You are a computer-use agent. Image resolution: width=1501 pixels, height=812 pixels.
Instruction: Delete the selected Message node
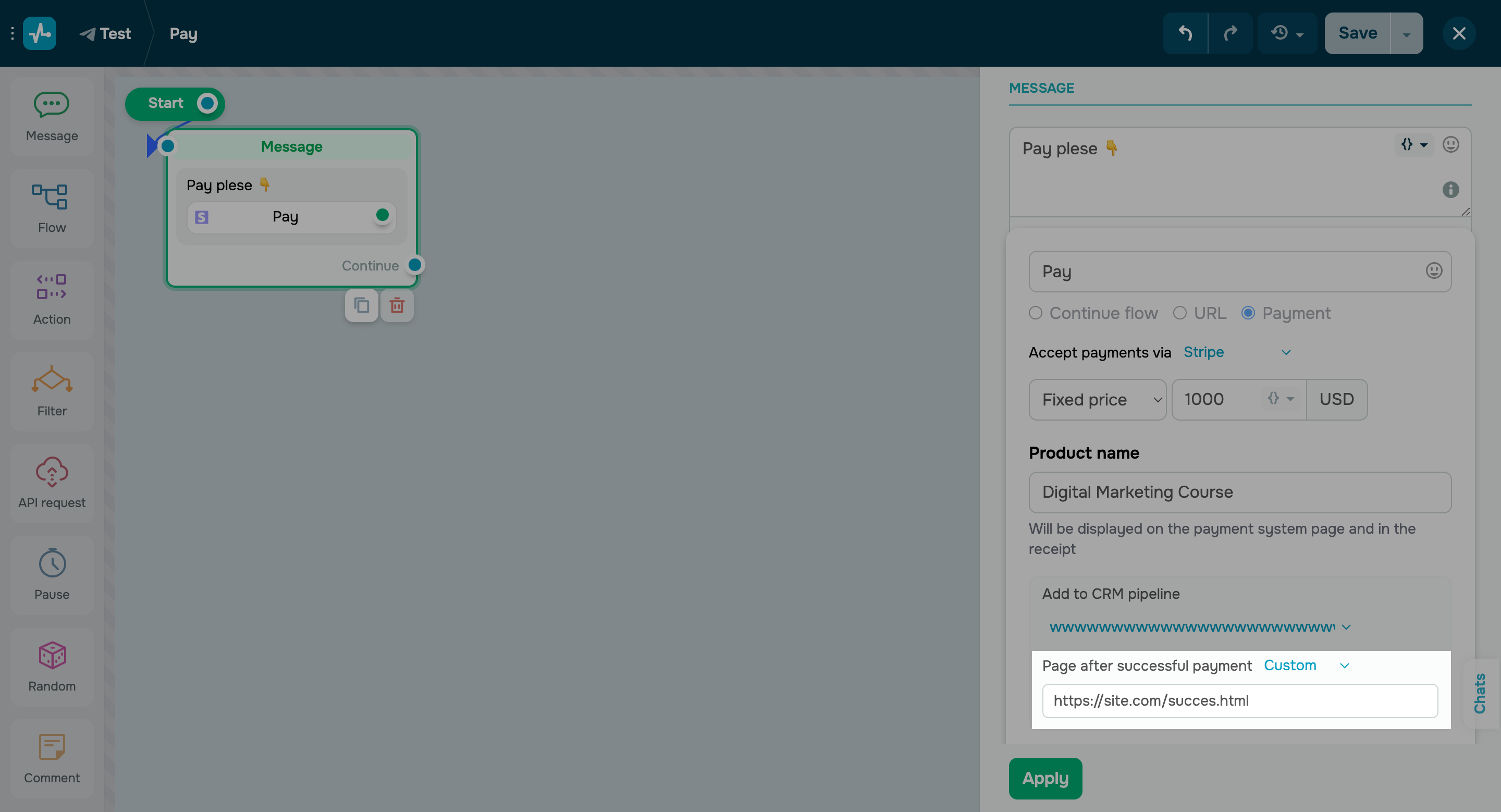tap(397, 305)
